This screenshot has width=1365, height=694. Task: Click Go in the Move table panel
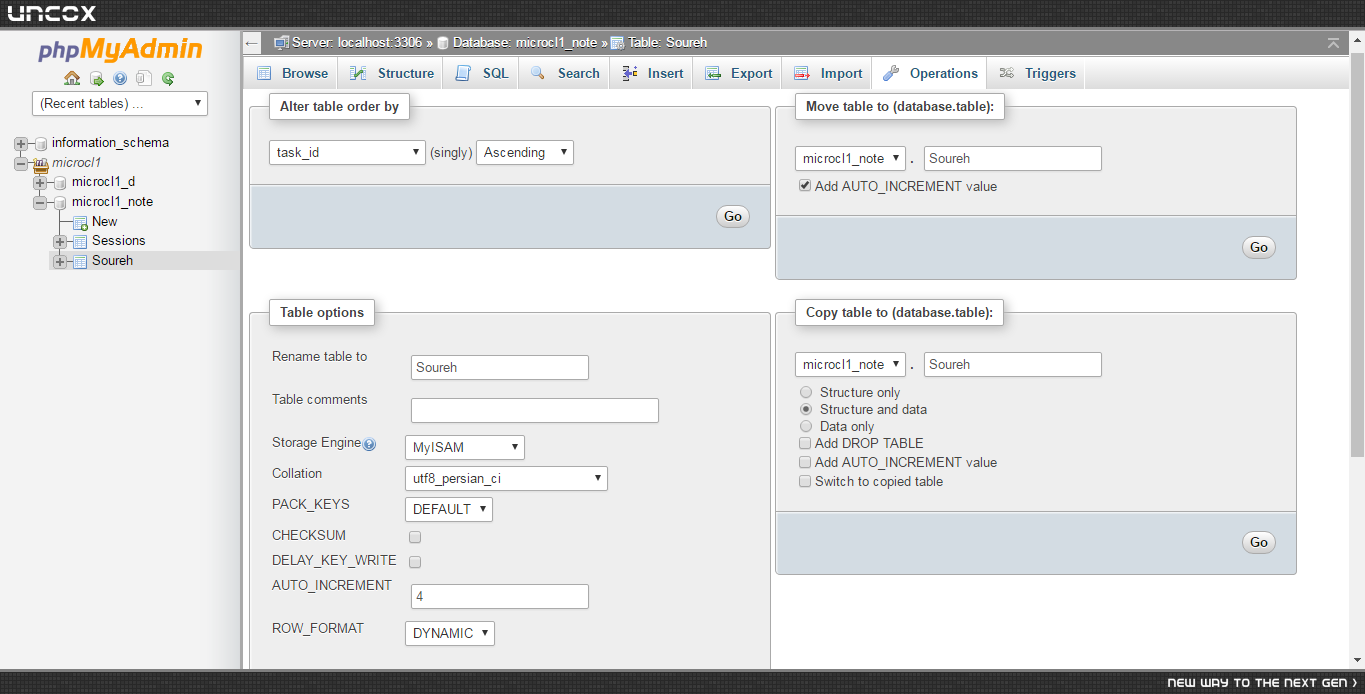(x=1259, y=247)
